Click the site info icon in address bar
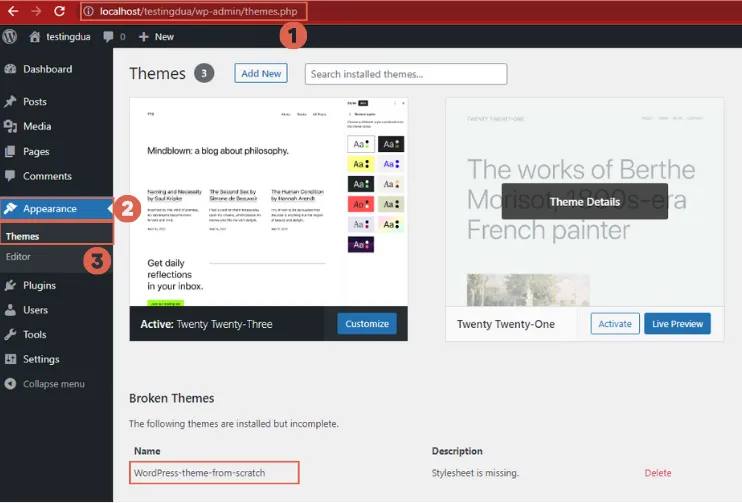Image resolution: width=742 pixels, height=503 pixels. click(x=89, y=11)
